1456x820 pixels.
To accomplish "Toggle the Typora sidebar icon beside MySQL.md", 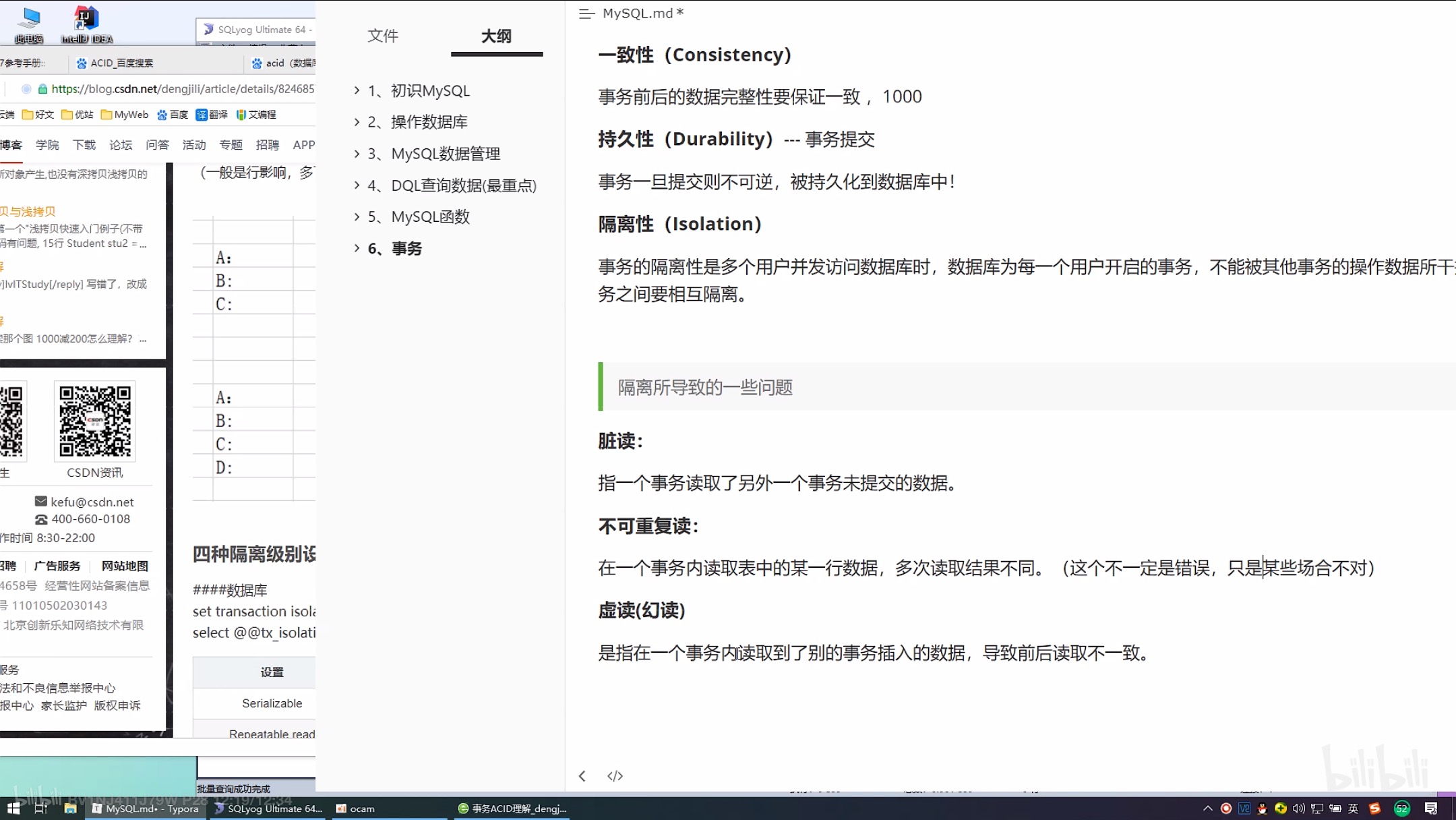I will click(586, 13).
